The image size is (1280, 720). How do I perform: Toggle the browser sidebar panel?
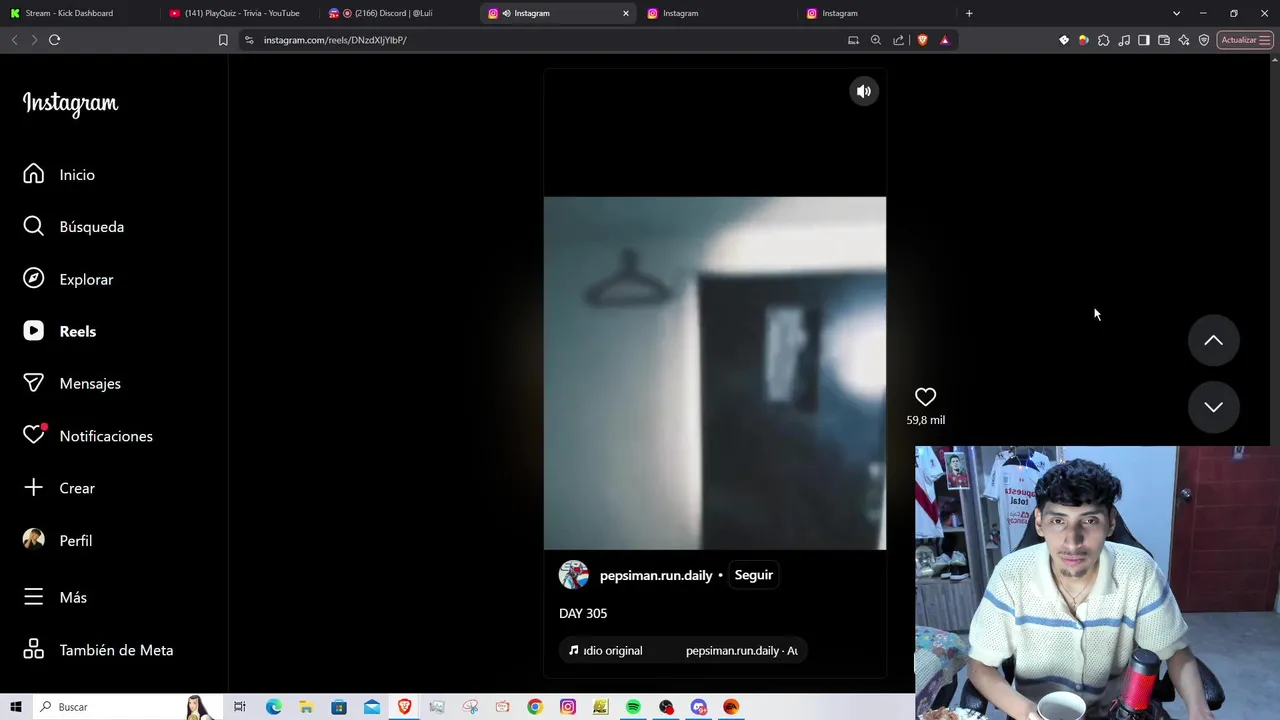click(1144, 40)
